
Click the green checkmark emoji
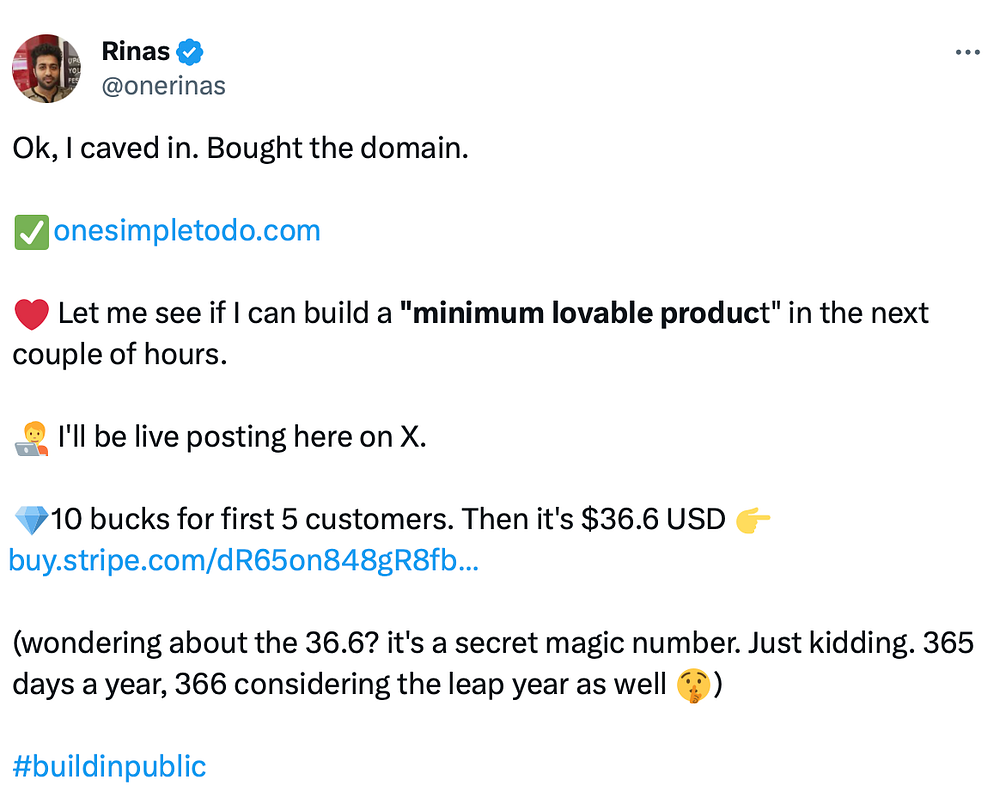(x=29, y=232)
